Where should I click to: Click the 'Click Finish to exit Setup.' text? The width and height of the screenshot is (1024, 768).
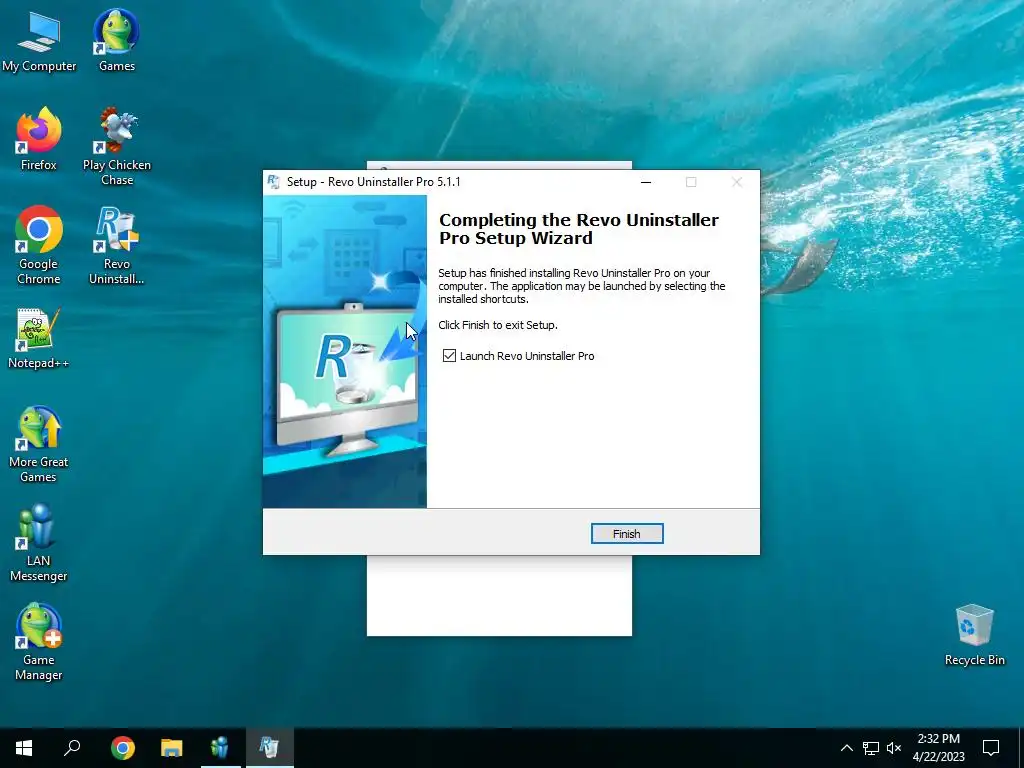[498, 325]
